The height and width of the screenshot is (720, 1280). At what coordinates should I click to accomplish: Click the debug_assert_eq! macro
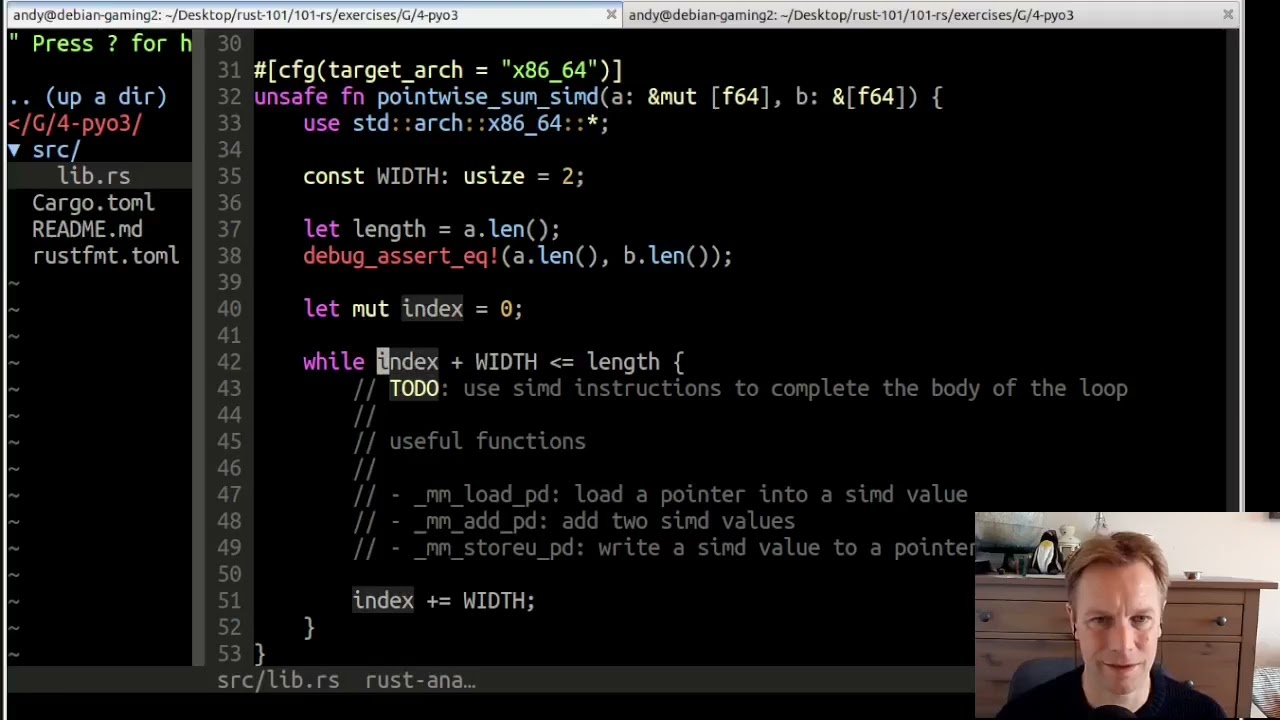click(401, 256)
